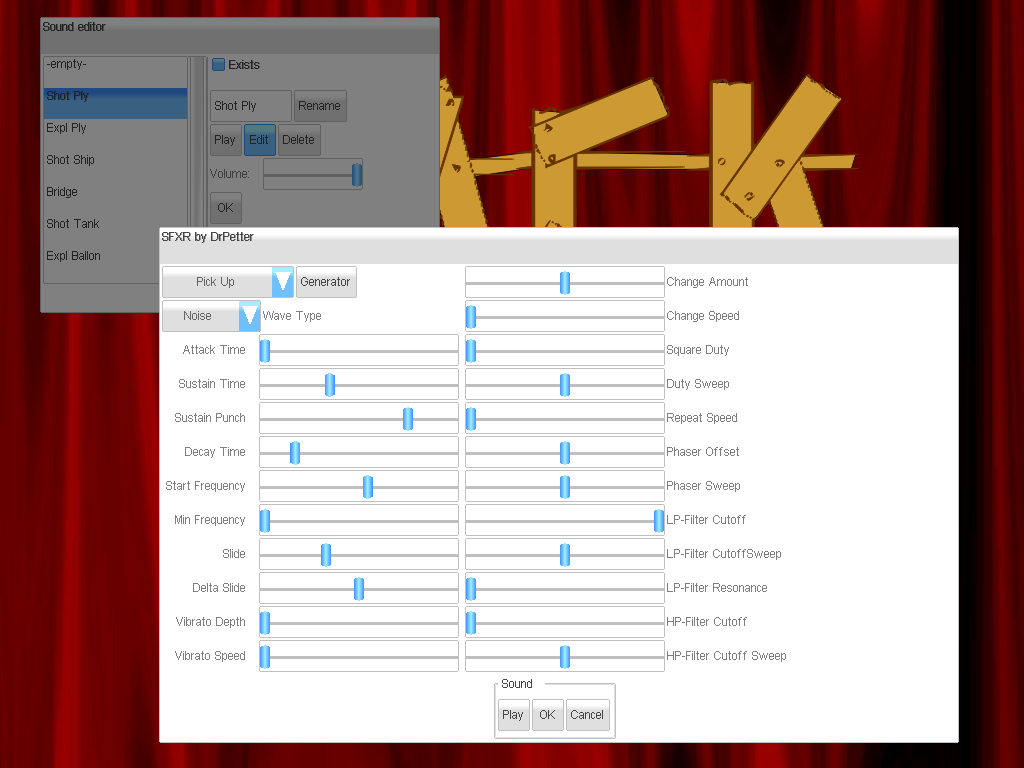The width and height of the screenshot is (1024, 768).
Task: Cancel the SFXR dialog
Action: [x=588, y=715]
